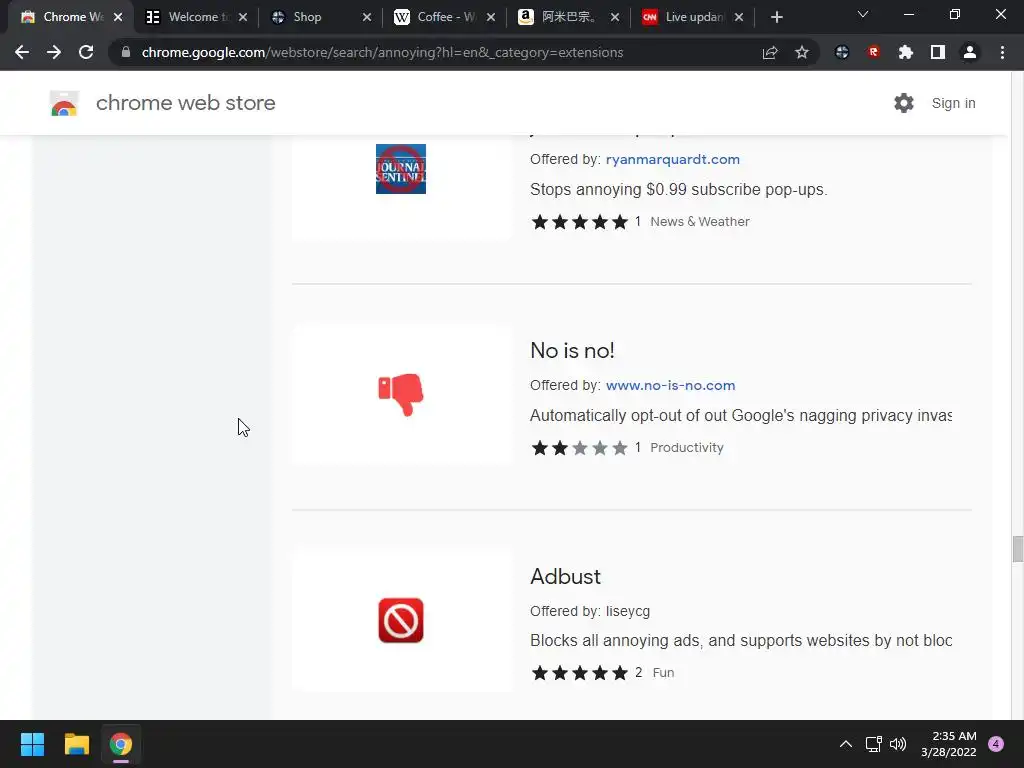
Task: Open the clock and calendar flyout
Action: [x=949, y=744]
